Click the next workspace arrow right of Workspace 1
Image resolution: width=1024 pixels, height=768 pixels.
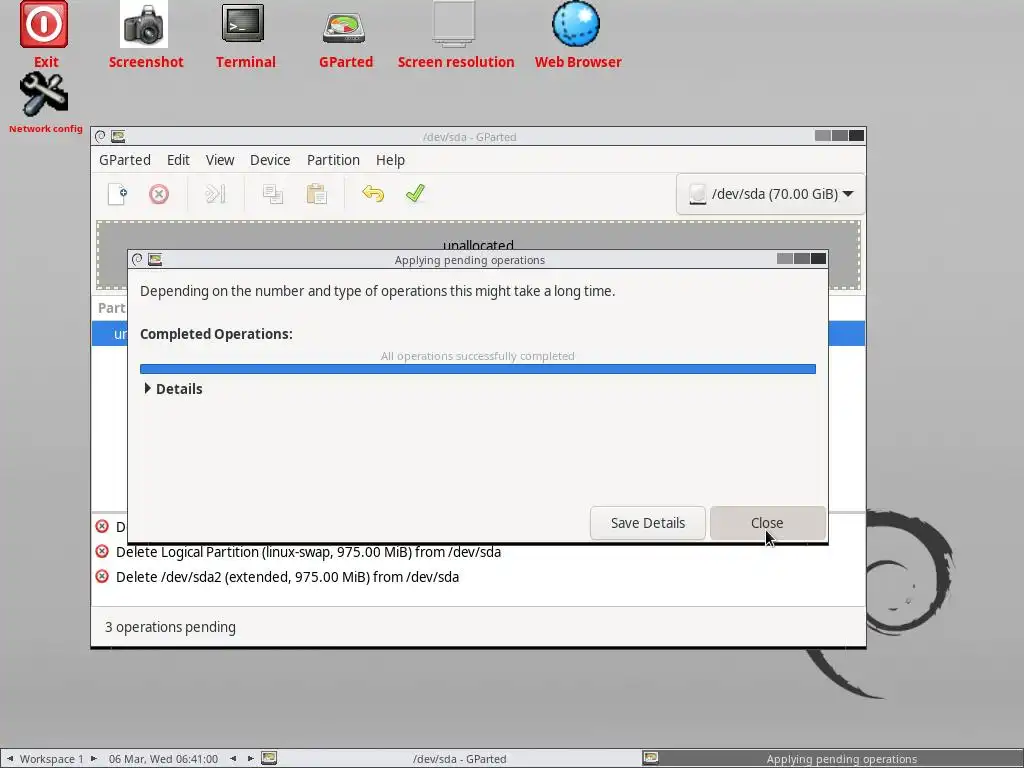(x=93, y=758)
